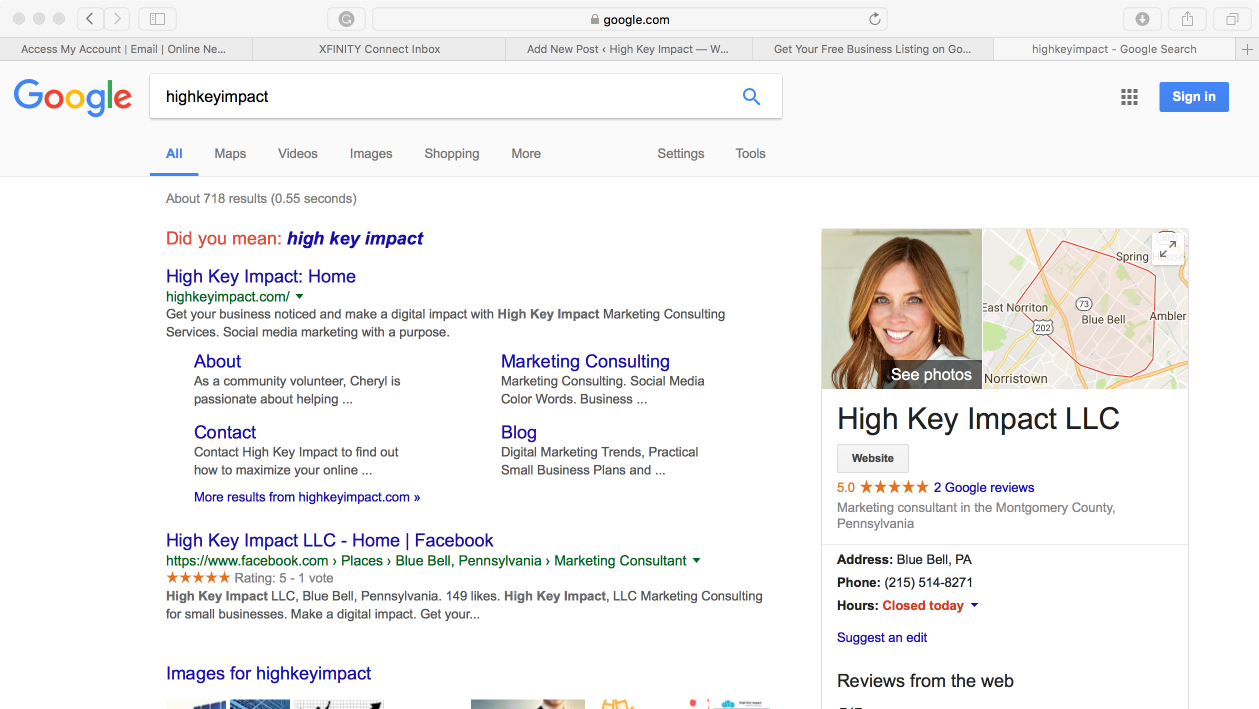
Task: Show all tabs overview icon
Action: pos(1232,19)
